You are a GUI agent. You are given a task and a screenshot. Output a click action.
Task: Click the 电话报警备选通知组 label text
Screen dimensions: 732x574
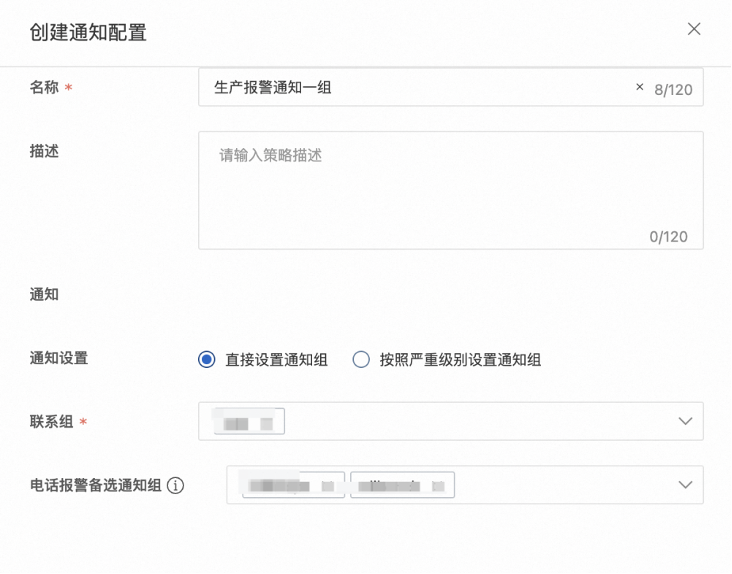point(95,486)
